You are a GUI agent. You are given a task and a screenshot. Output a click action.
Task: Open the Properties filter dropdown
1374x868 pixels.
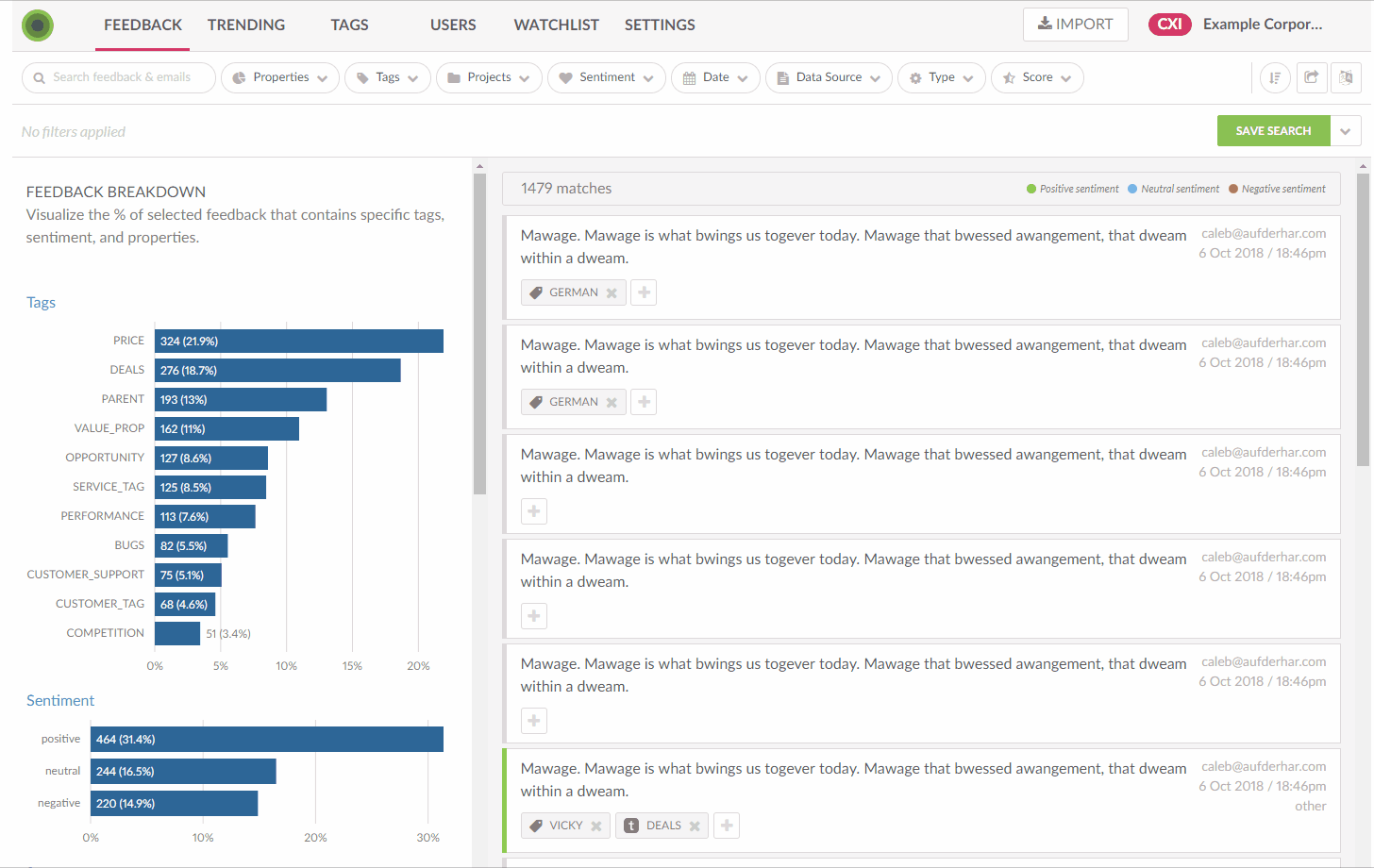pyautogui.click(x=280, y=77)
